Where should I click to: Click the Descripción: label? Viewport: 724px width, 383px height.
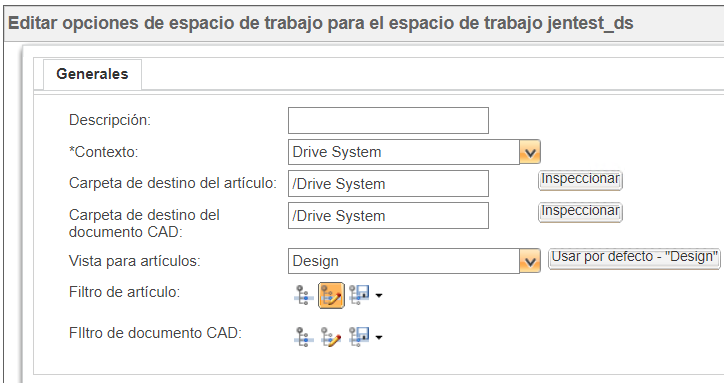110,120
